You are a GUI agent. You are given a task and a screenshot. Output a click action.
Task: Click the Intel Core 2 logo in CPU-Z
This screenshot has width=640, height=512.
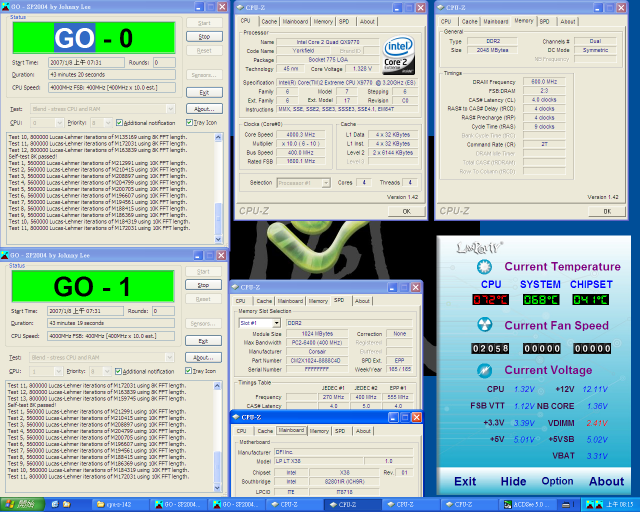(x=399, y=55)
